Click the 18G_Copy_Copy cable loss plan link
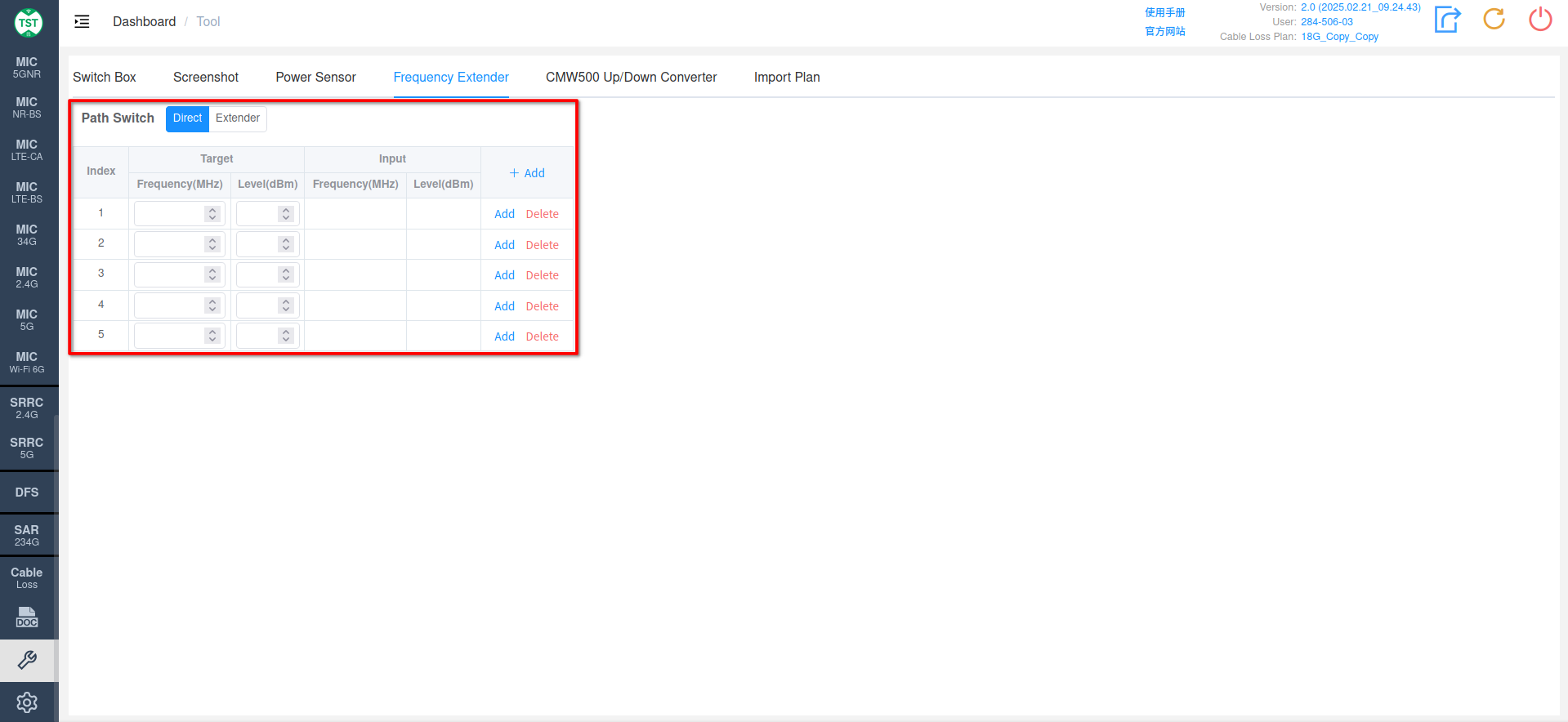Image resolution: width=1568 pixels, height=722 pixels. click(1339, 37)
